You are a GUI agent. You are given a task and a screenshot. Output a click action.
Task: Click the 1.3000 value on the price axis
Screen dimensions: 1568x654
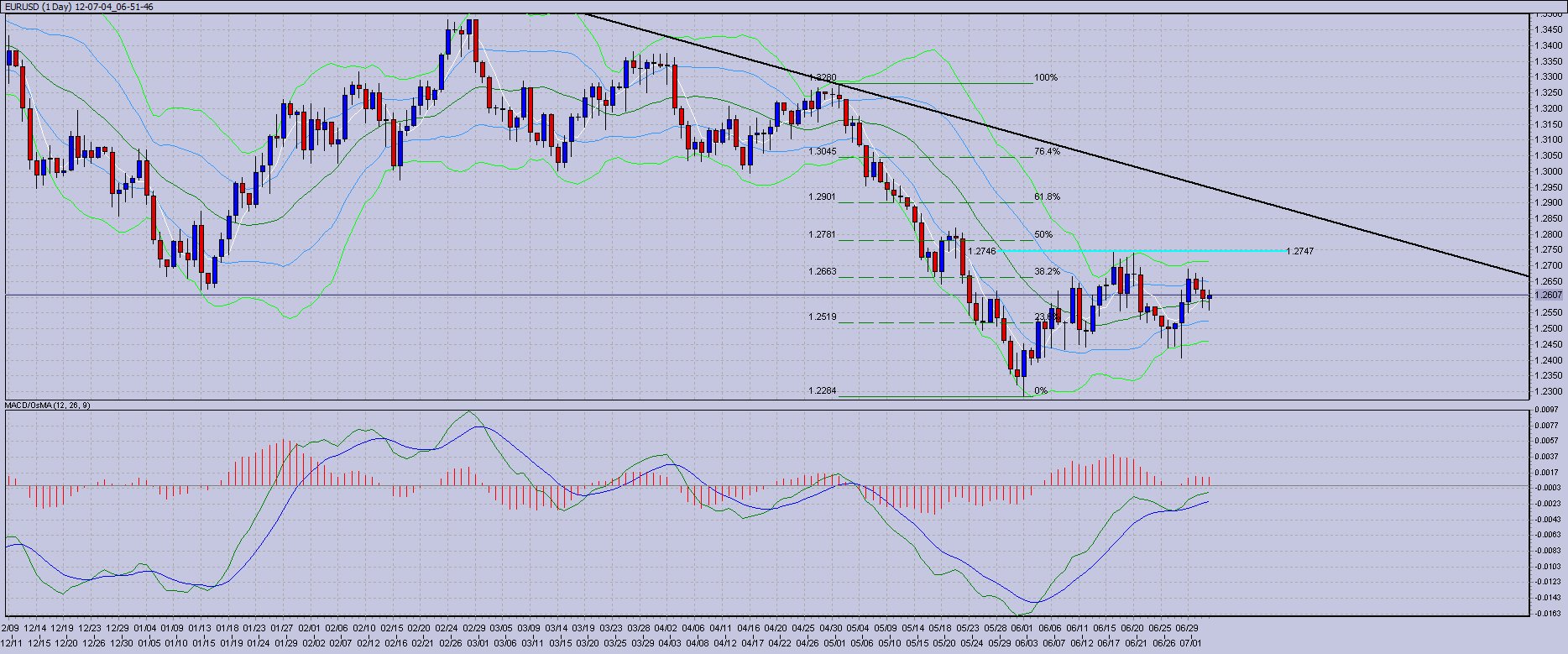1548,171
